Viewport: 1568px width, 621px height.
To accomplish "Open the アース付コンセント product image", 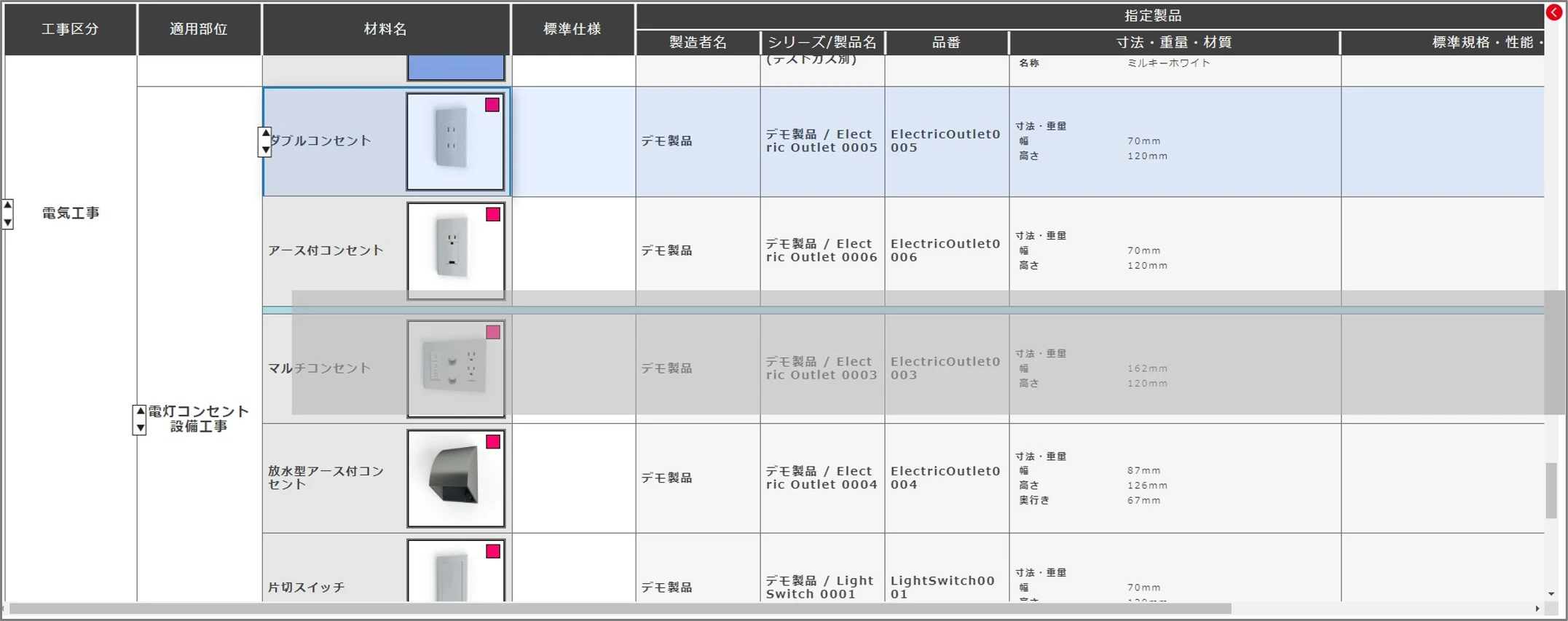I will coord(456,251).
